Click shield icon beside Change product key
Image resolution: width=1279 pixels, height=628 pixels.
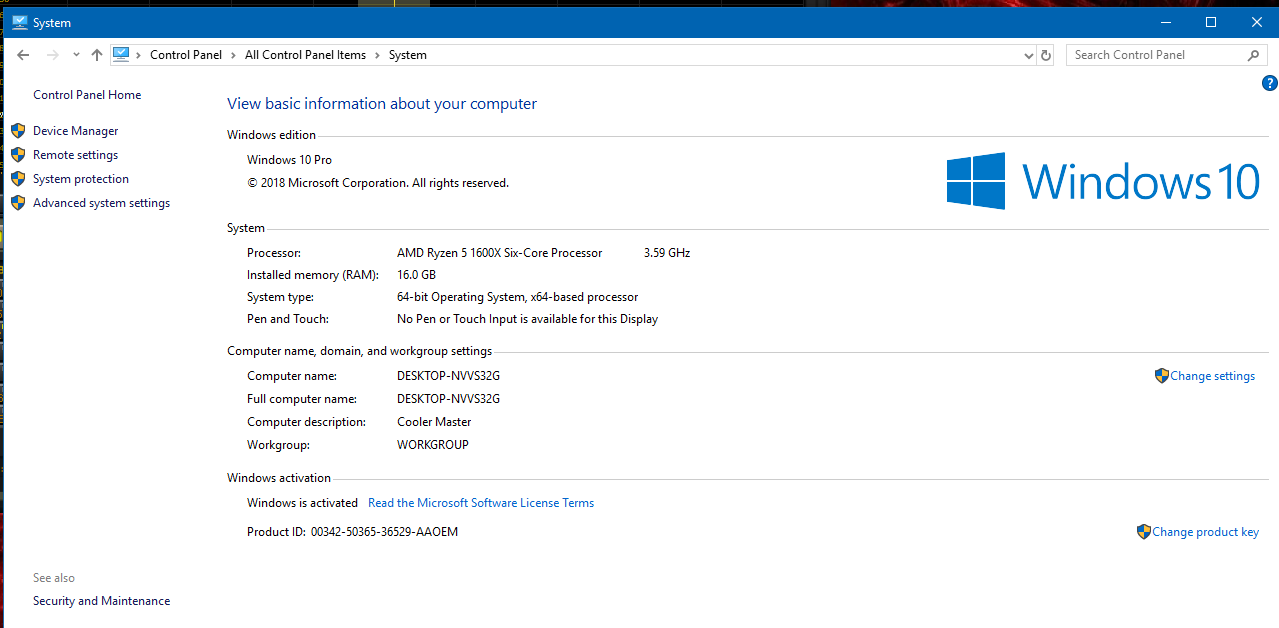click(1143, 532)
